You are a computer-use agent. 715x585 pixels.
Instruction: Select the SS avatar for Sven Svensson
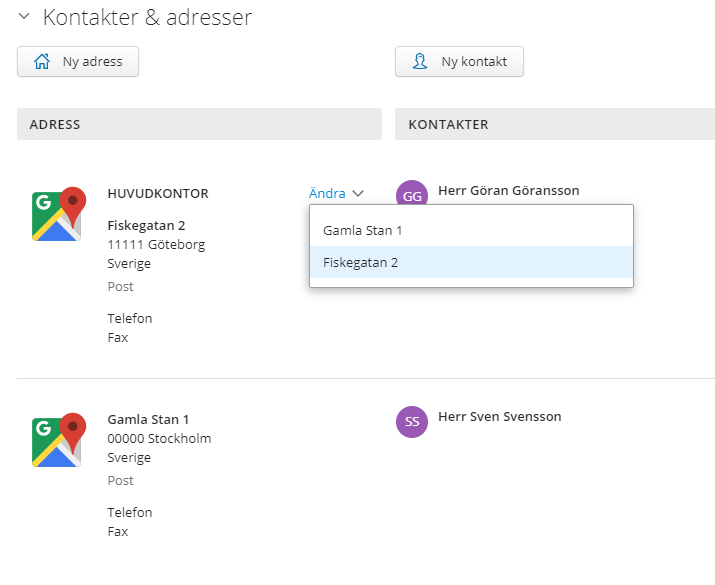click(412, 422)
